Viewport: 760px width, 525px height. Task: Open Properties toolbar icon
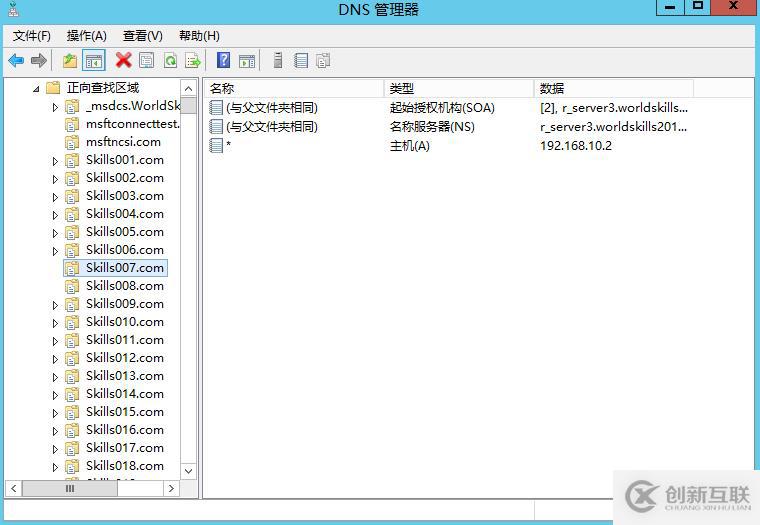pyautogui.click(x=146, y=61)
